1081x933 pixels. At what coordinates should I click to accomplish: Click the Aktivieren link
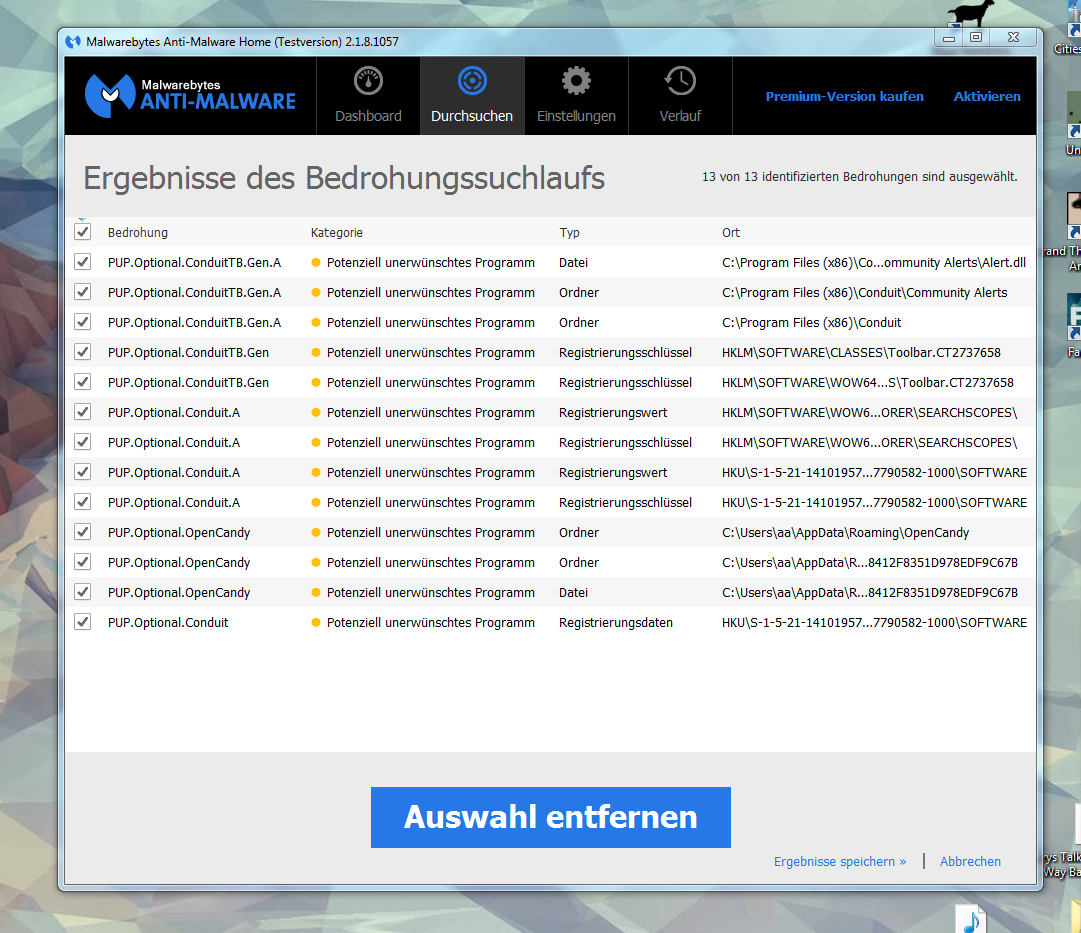point(987,97)
